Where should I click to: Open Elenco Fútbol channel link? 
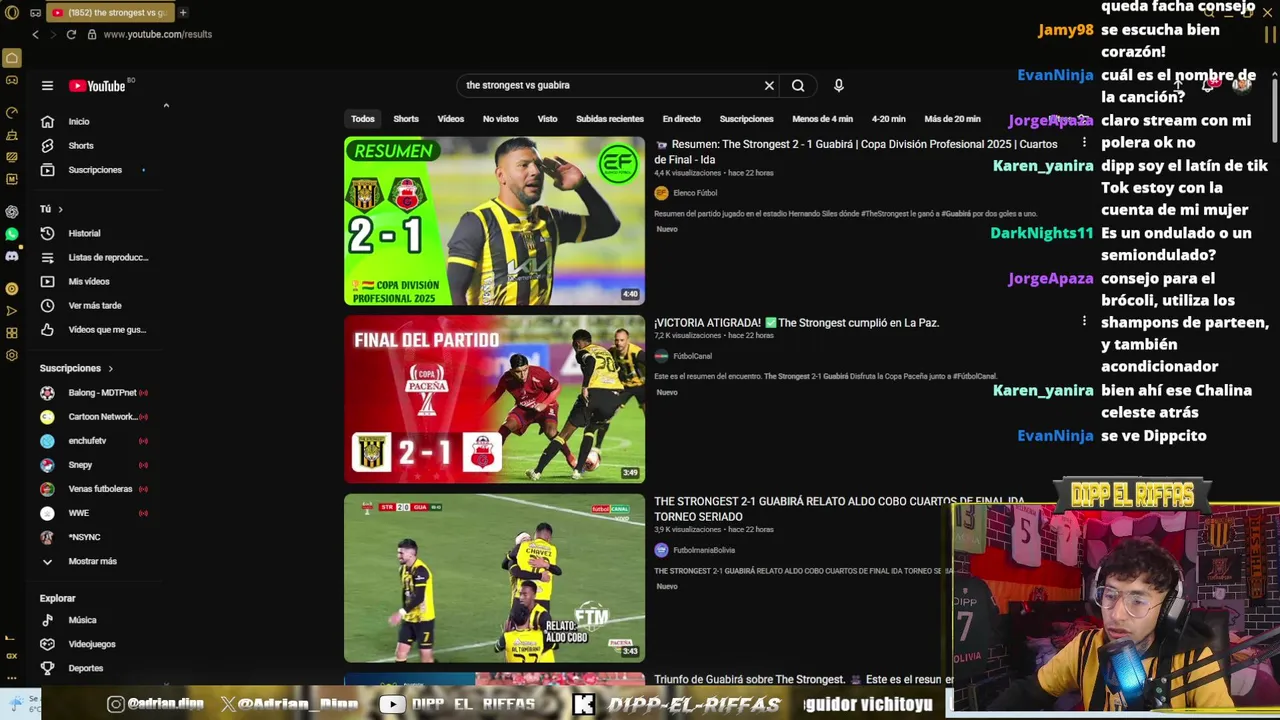(x=695, y=193)
